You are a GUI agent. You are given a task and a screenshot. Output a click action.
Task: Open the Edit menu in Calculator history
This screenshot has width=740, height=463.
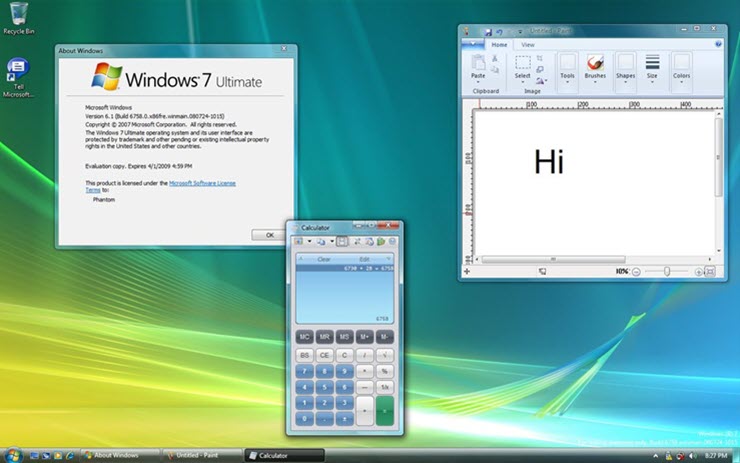coord(364,259)
